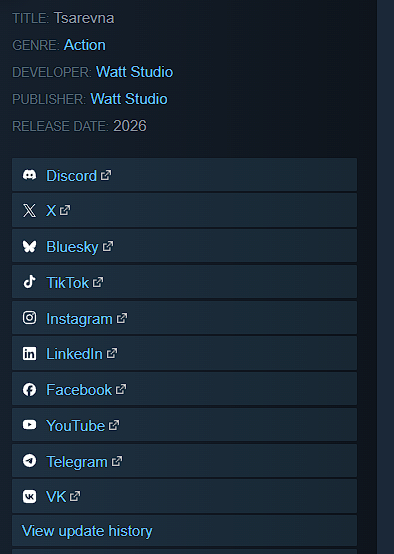Click the external-link arrow beside YouTube
The width and height of the screenshot is (394, 554).
point(114,425)
